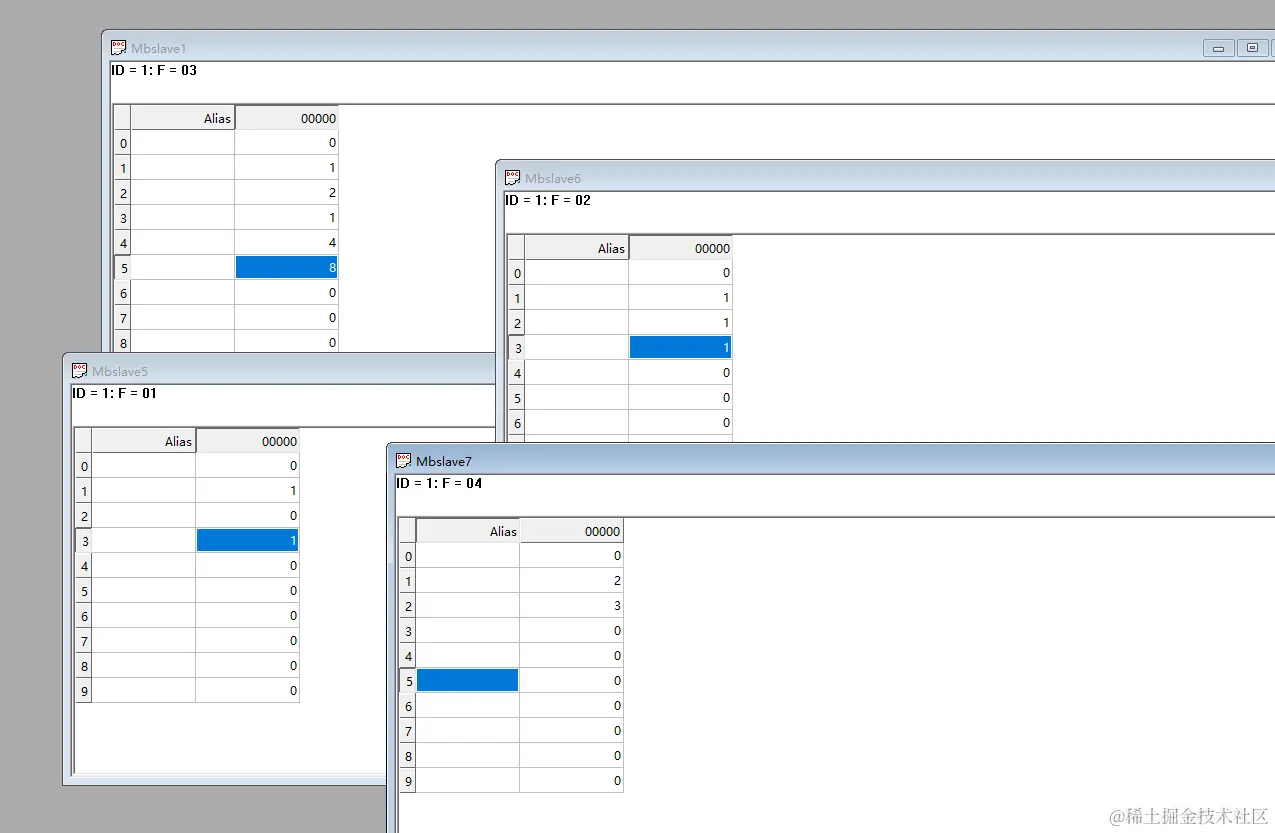Select row header 9 in Mbslave5
Image resolution: width=1275 pixels, height=833 pixels.
coord(84,691)
